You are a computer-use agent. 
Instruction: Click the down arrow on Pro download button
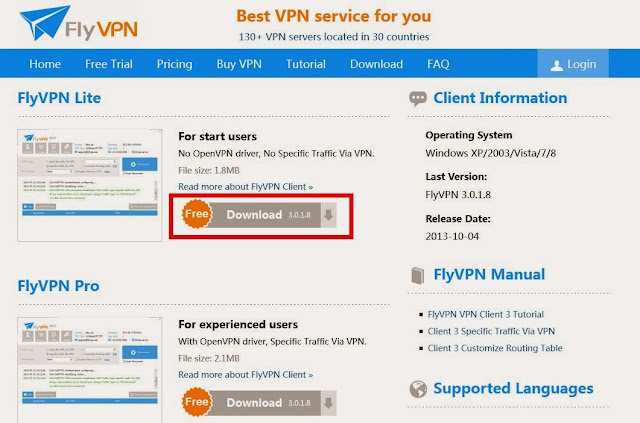[329, 403]
